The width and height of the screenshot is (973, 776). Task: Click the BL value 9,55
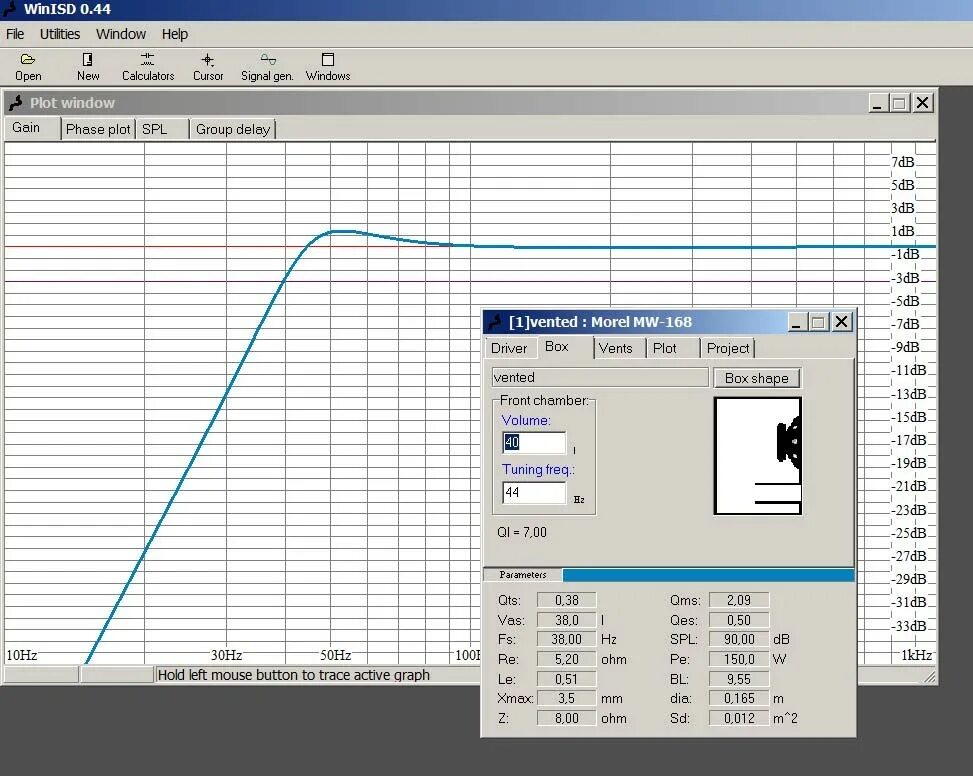(739, 679)
